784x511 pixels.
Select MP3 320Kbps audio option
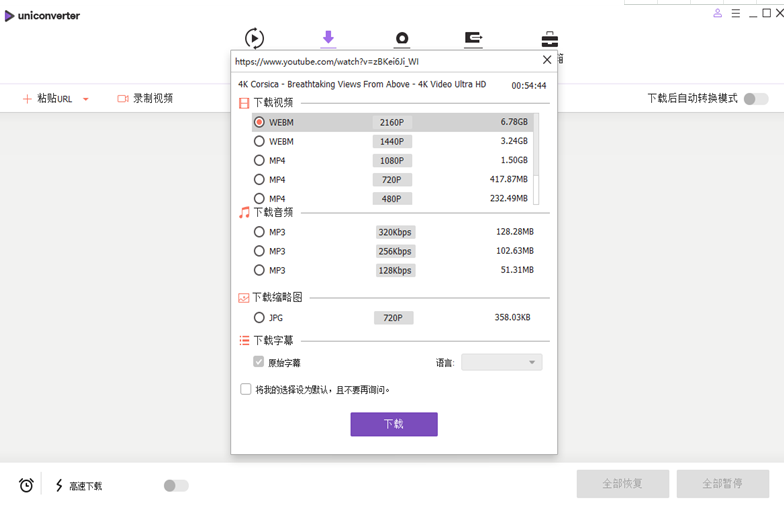[394, 232]
